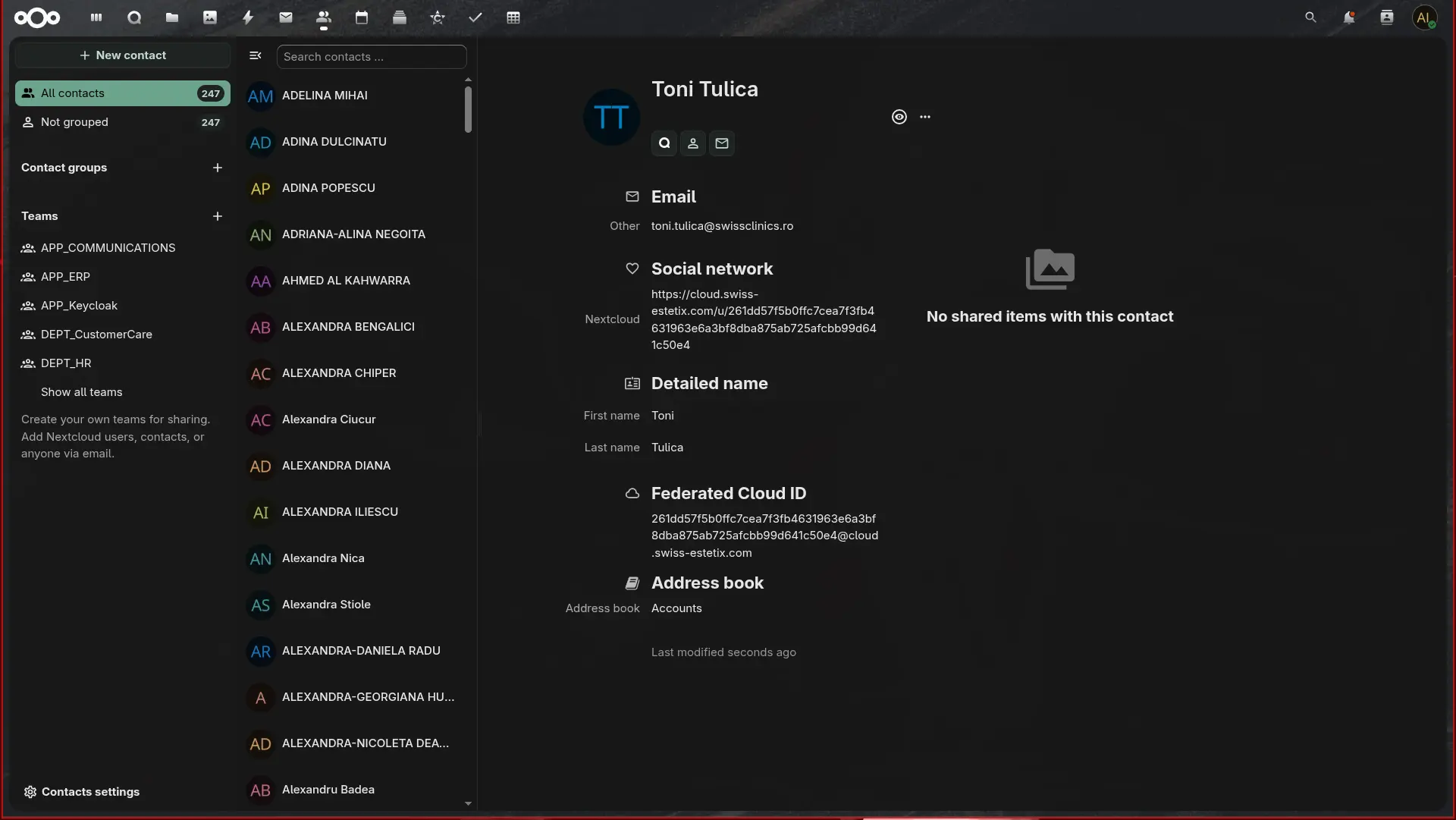1456x820 pixels.
Task: Open notifications bell icon
Action: click(x=1349, y=17)
